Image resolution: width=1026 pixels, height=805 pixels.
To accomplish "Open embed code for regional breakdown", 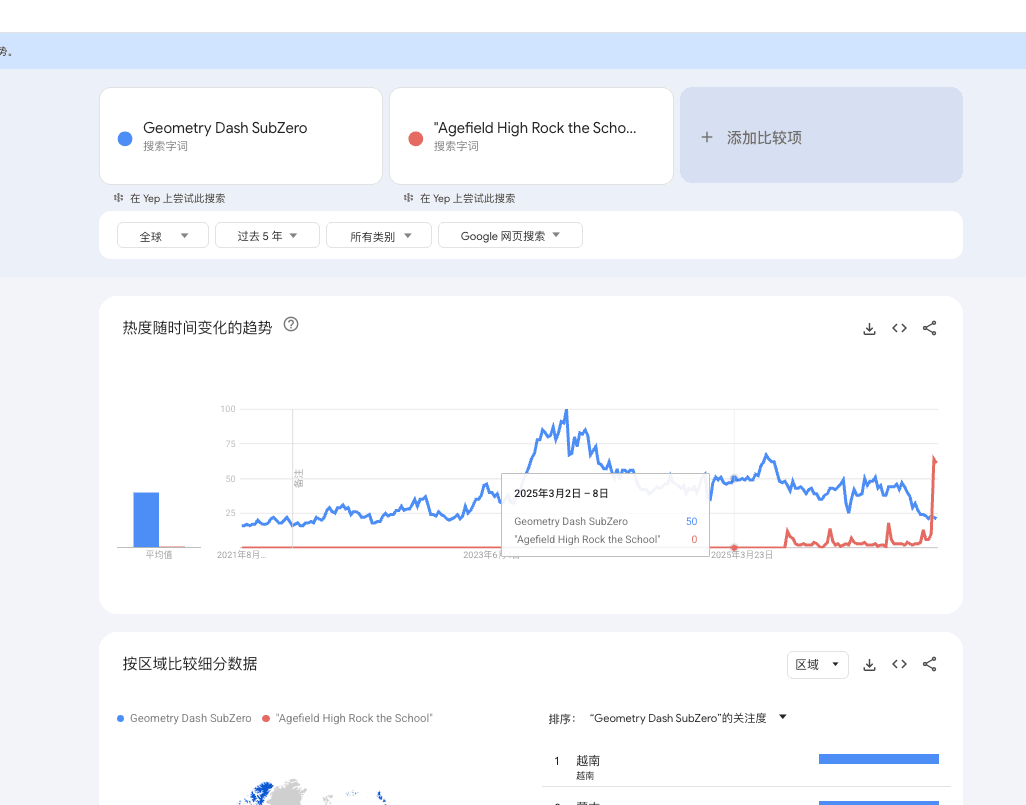I will tap(899, 664).
